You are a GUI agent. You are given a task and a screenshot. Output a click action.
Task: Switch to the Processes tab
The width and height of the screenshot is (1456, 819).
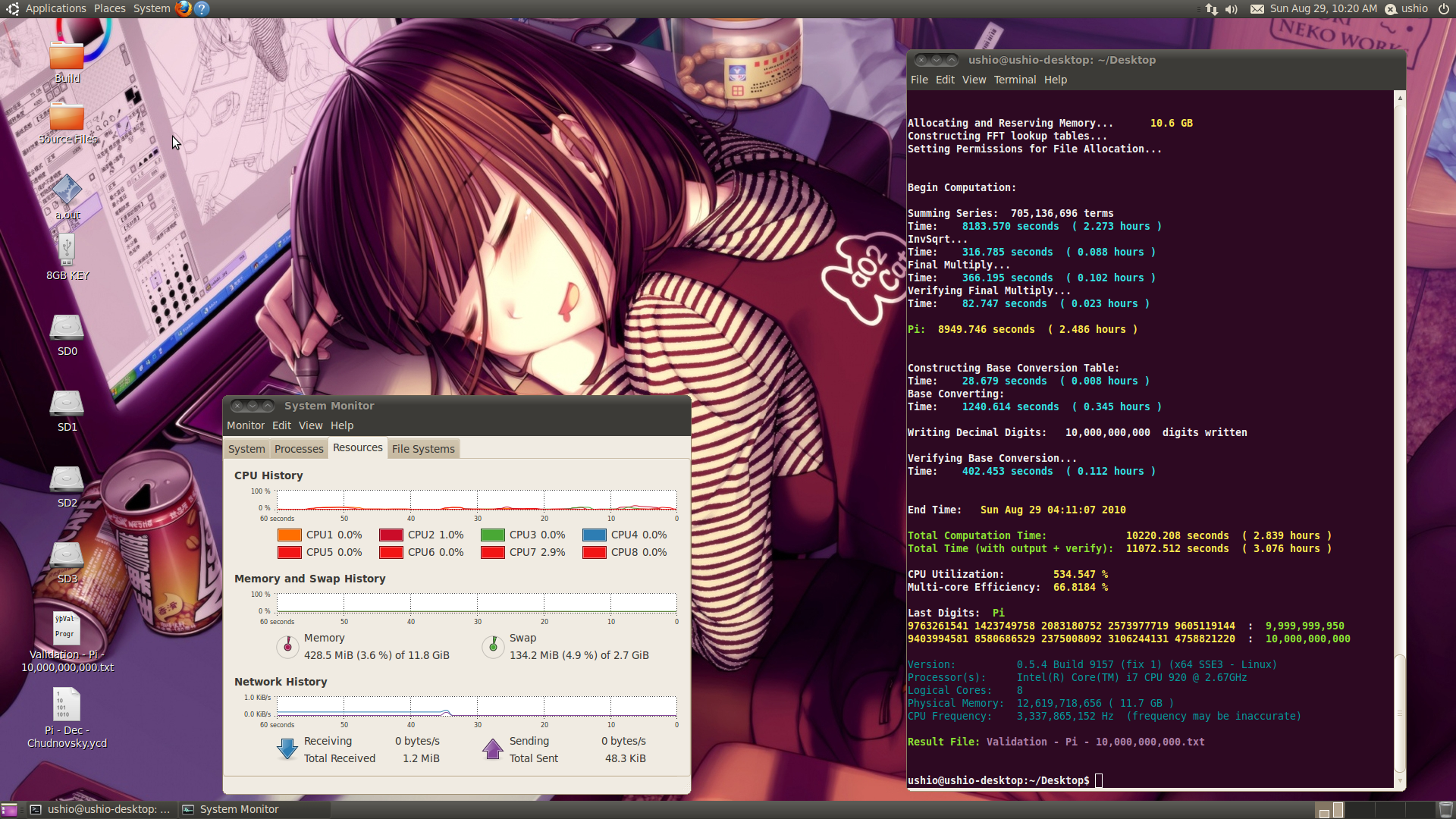[299, 449]
